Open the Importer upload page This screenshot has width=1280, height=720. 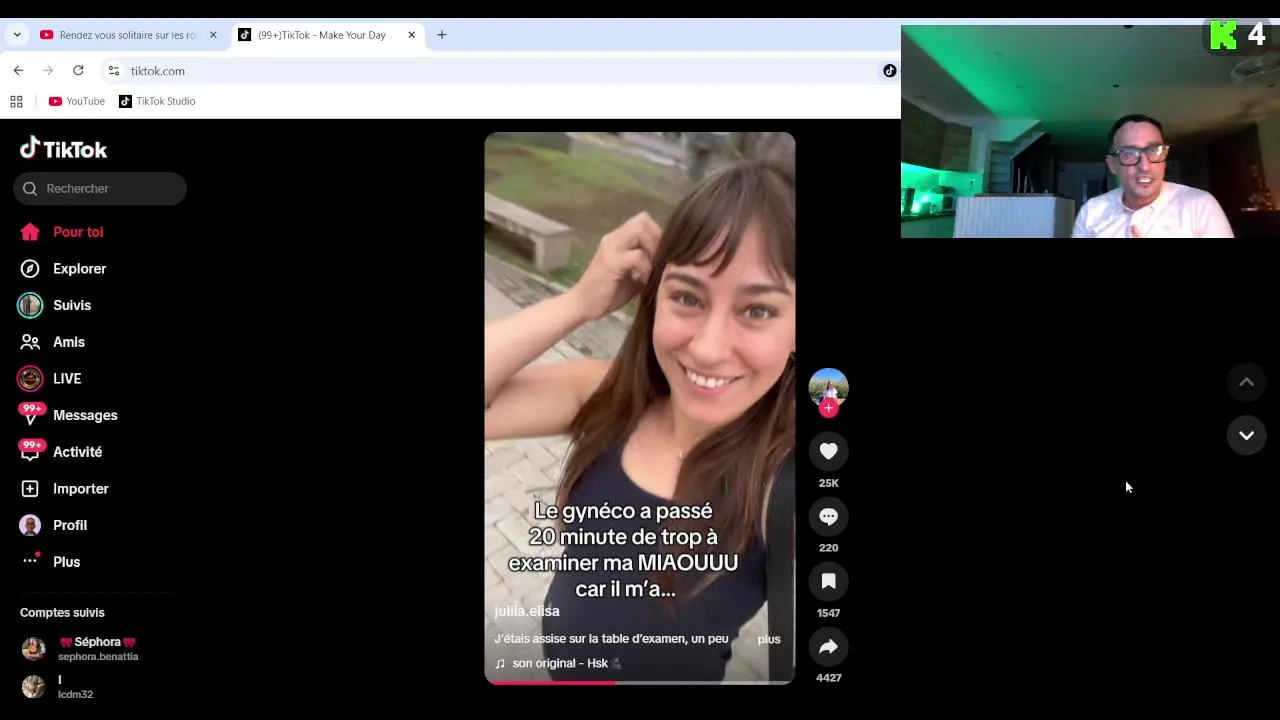(x=64, y=489)
